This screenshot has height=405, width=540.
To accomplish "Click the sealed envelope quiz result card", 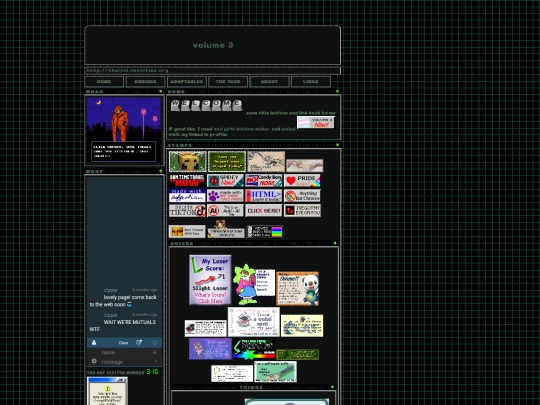I will [x=254, y=322].
